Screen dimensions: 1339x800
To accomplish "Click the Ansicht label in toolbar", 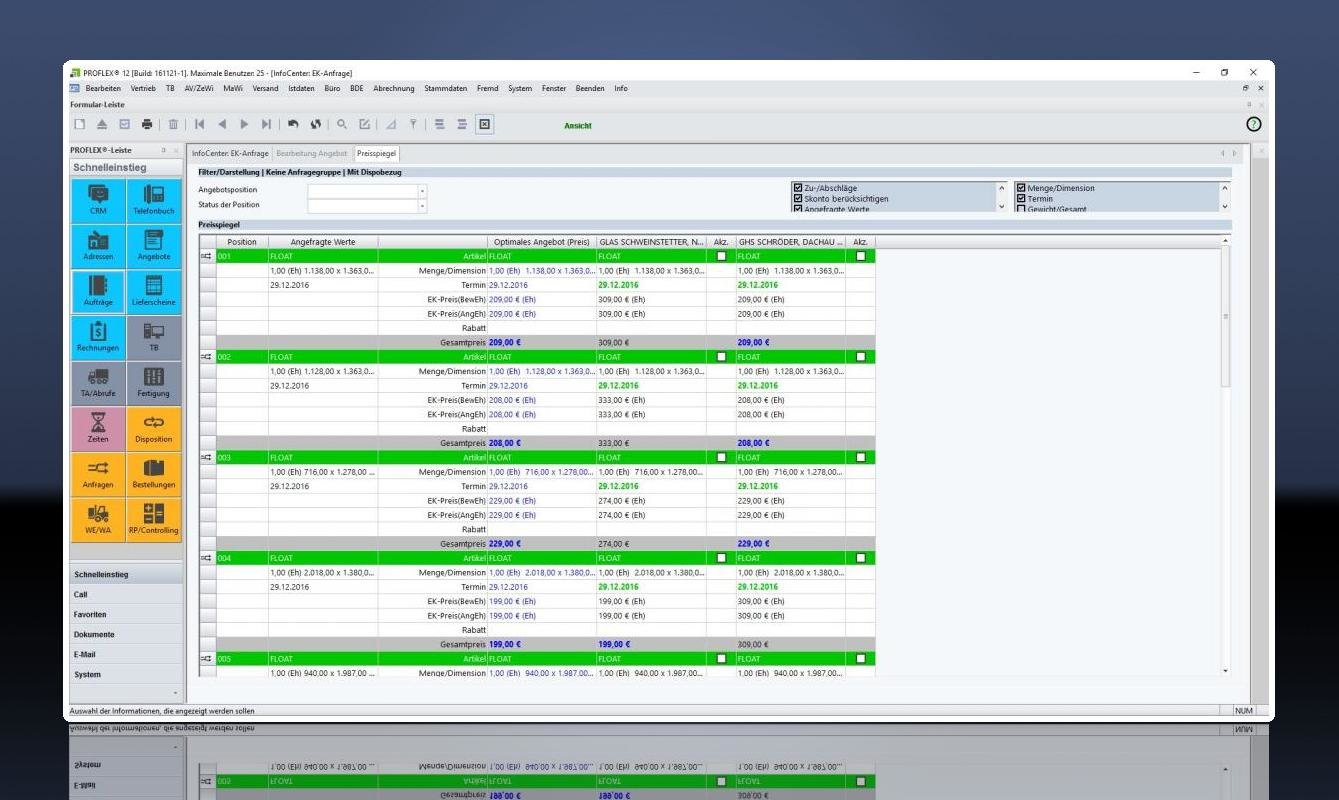I will point(578,125).
